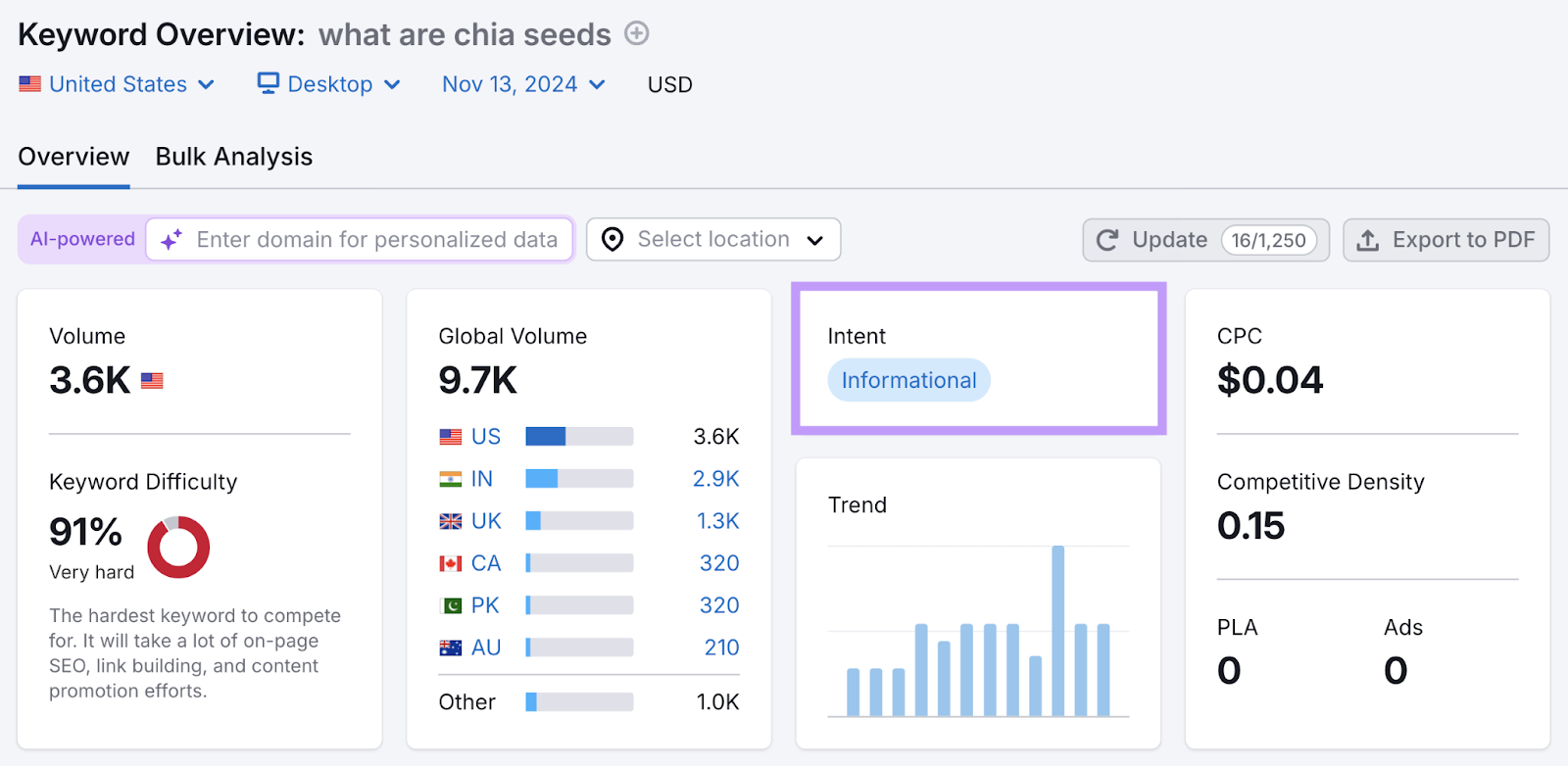Screen dimensions: 1568x766
Task: Click the US flag next to 3.6K volume
Action: click(x=151, y=380)
